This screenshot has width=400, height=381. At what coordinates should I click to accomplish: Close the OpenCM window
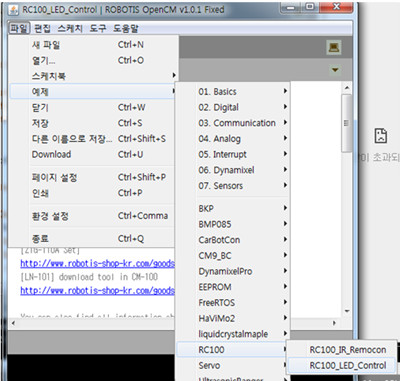click(337, 7)
